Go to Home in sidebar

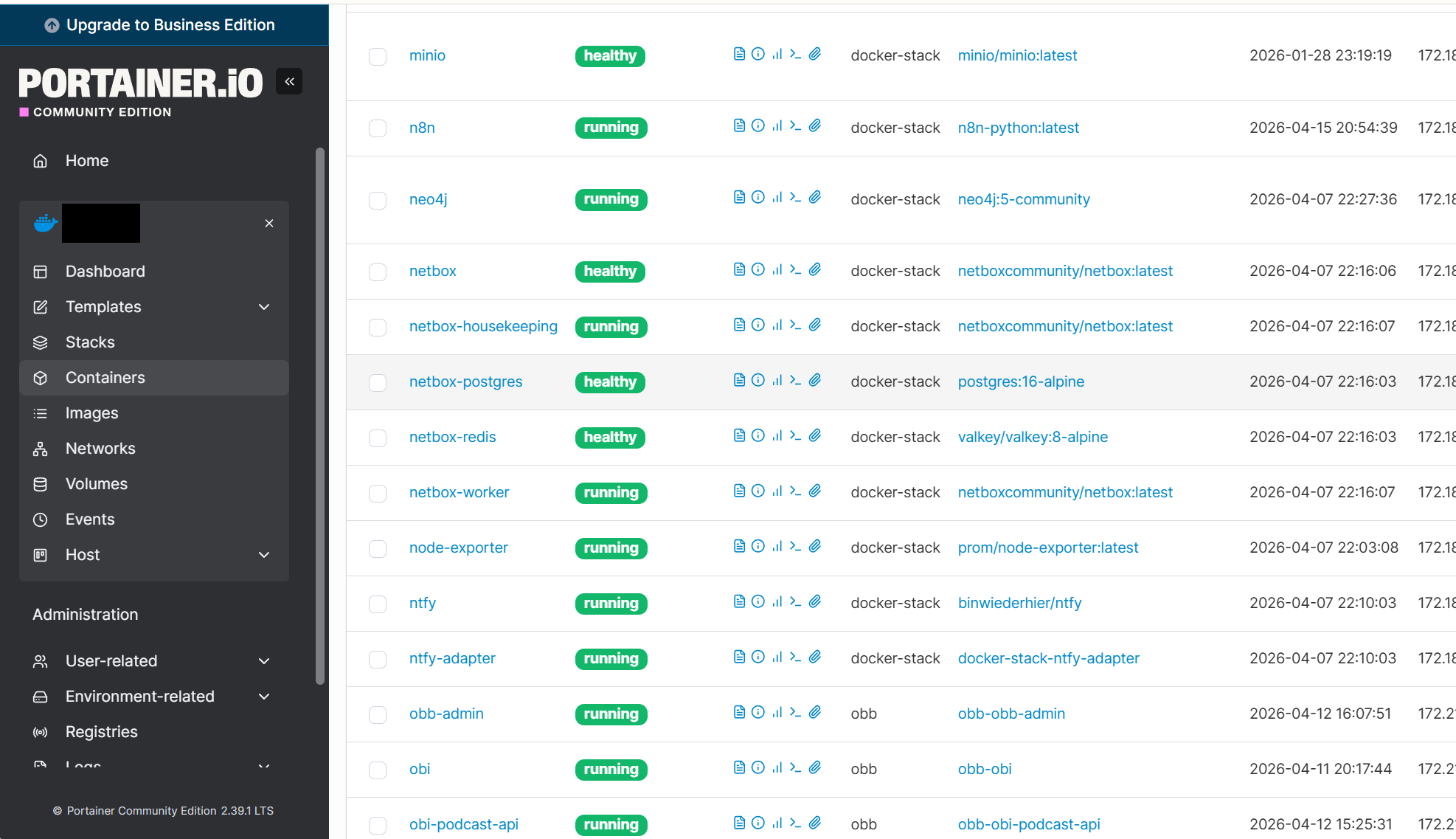pyautogui.click(x=154, y=161)
